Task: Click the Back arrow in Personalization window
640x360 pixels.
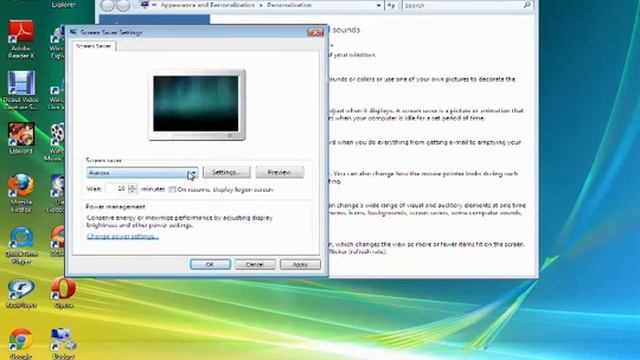Action: point(107,5)
